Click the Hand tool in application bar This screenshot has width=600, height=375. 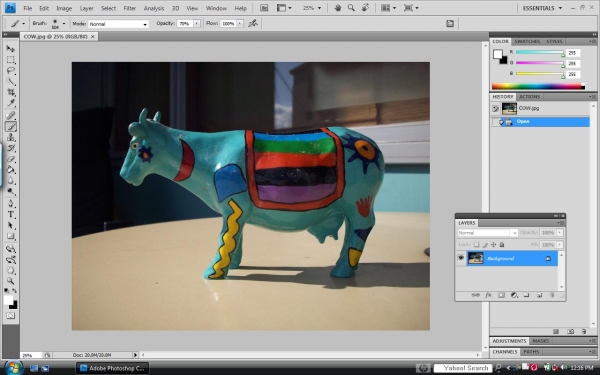[x=338, y=8]
